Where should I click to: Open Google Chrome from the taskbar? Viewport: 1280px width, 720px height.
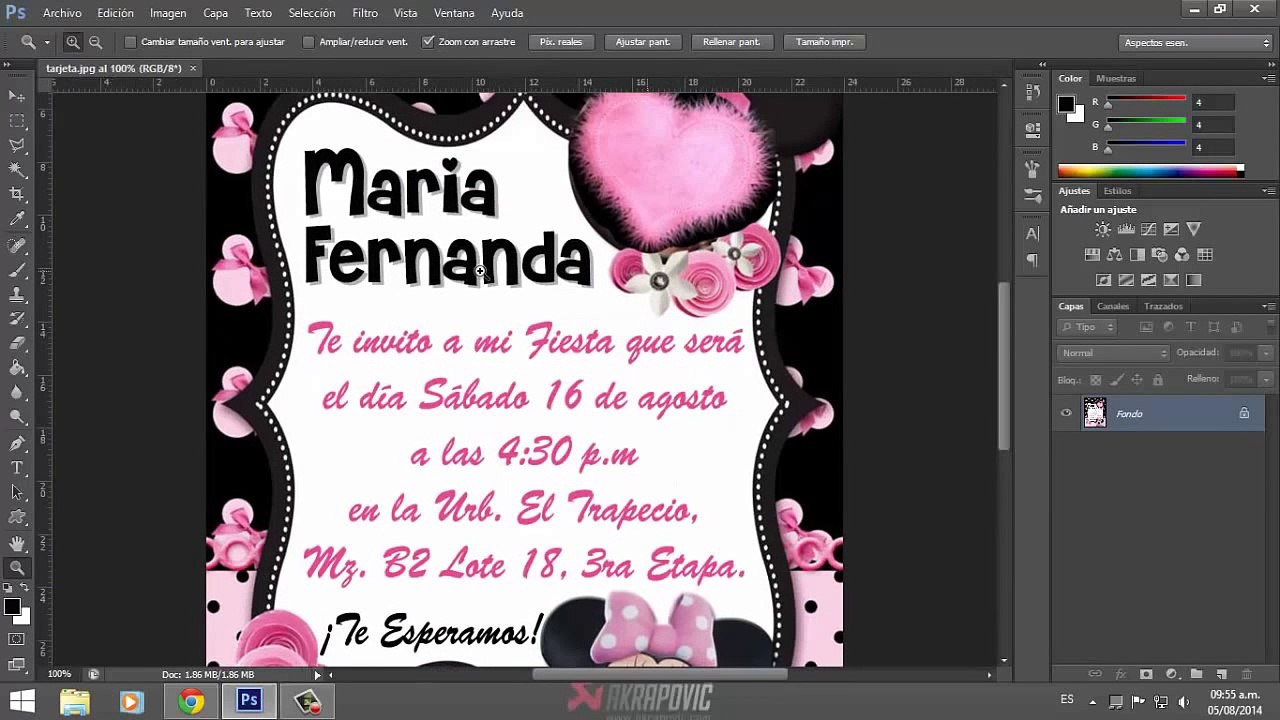pos(190,702)
